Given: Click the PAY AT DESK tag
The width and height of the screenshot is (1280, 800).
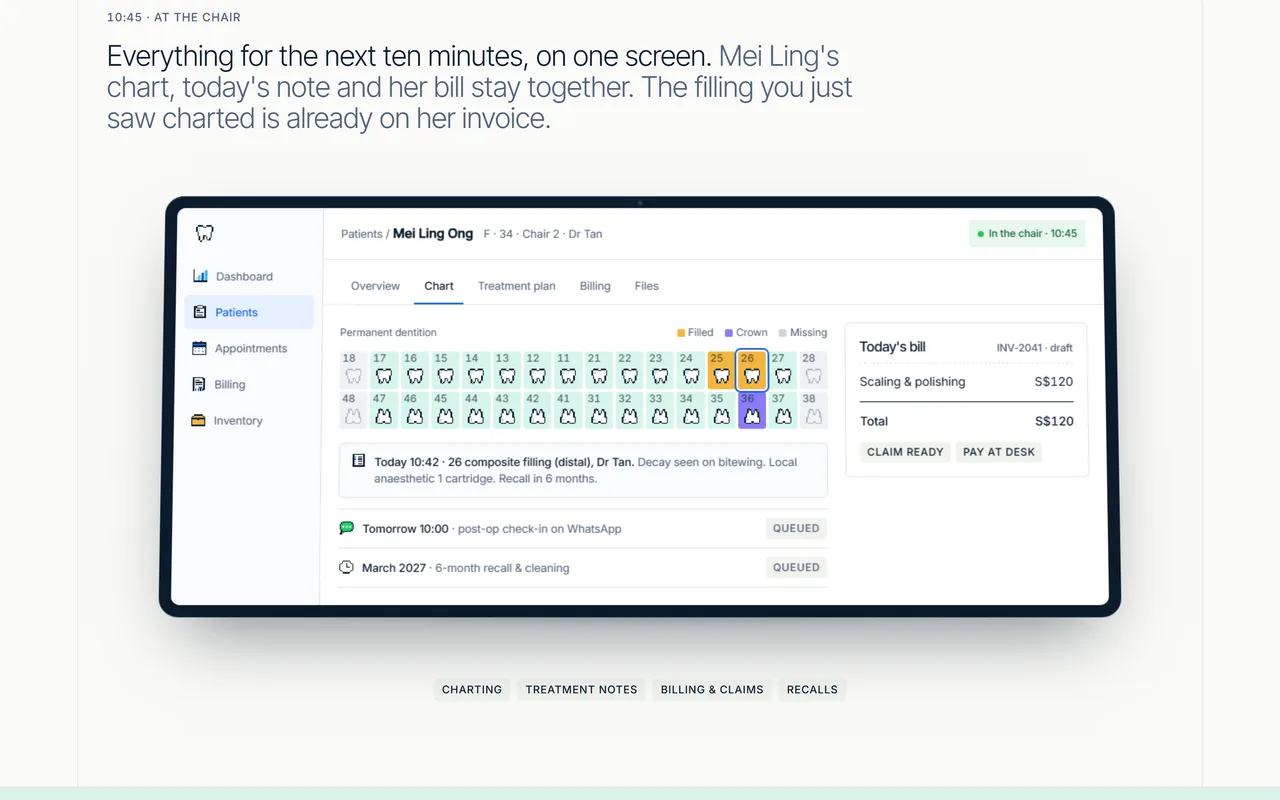Looking at the screenshot, I should 999,452.
